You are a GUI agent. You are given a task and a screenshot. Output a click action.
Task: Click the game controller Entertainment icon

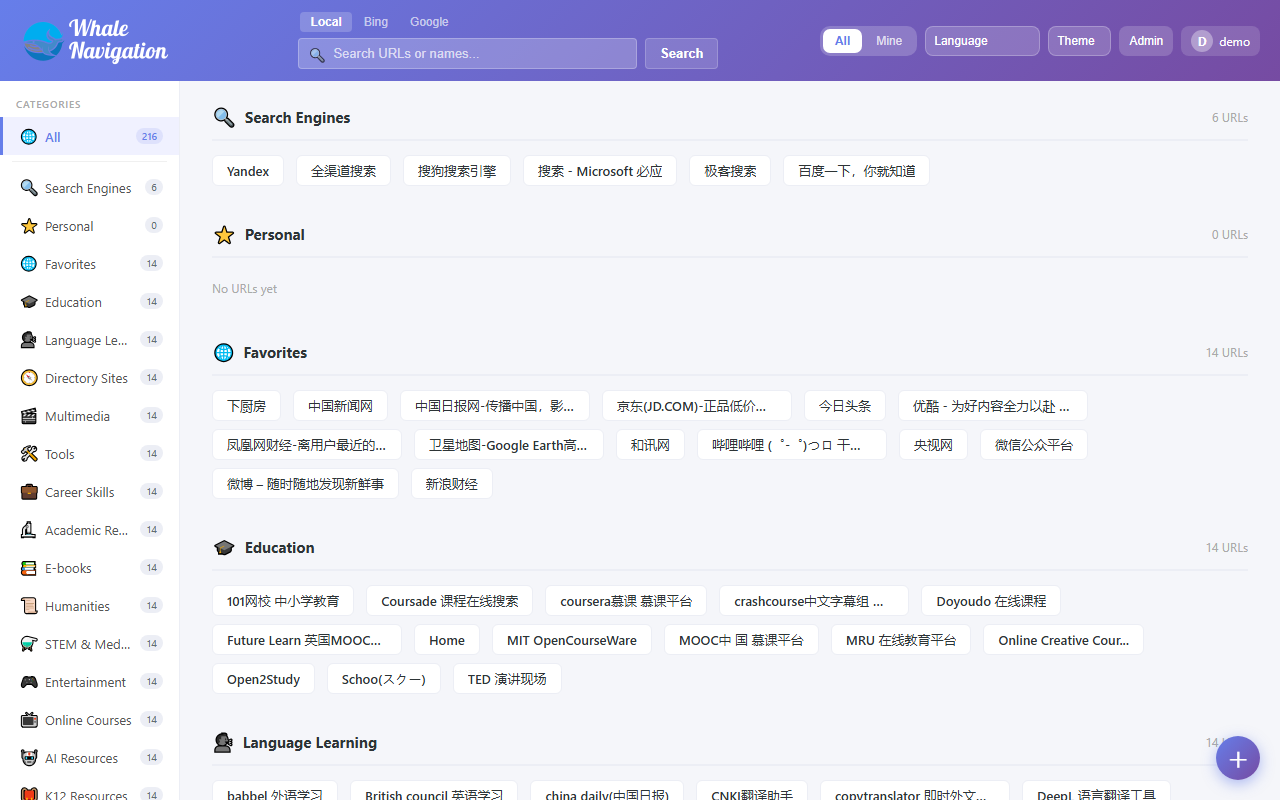coord(29,682)
